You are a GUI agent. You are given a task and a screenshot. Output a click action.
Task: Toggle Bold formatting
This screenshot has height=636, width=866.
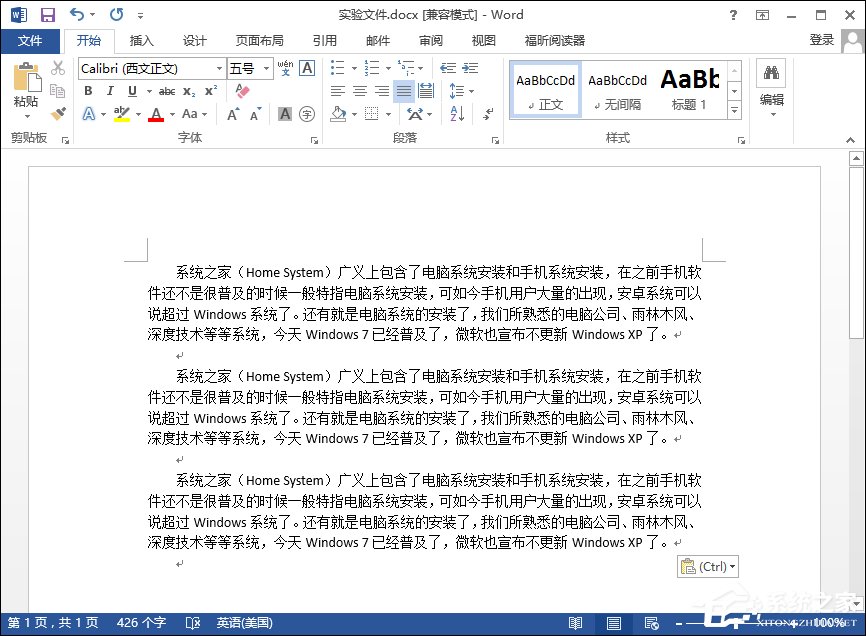(88, 91)
